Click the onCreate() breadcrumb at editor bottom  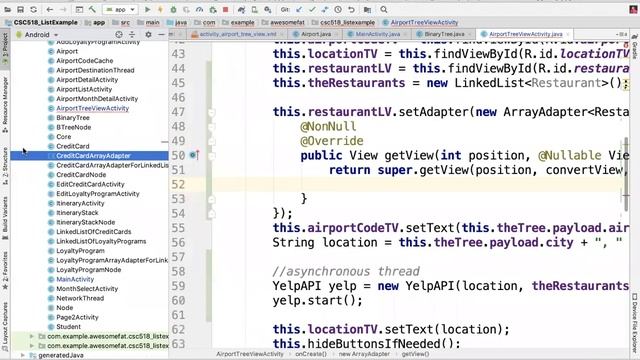(311, 354)
